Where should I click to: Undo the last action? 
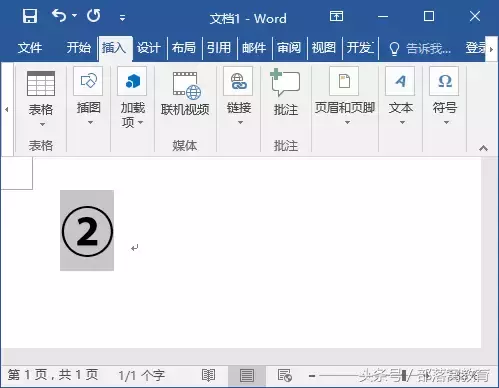pos(59,16)
